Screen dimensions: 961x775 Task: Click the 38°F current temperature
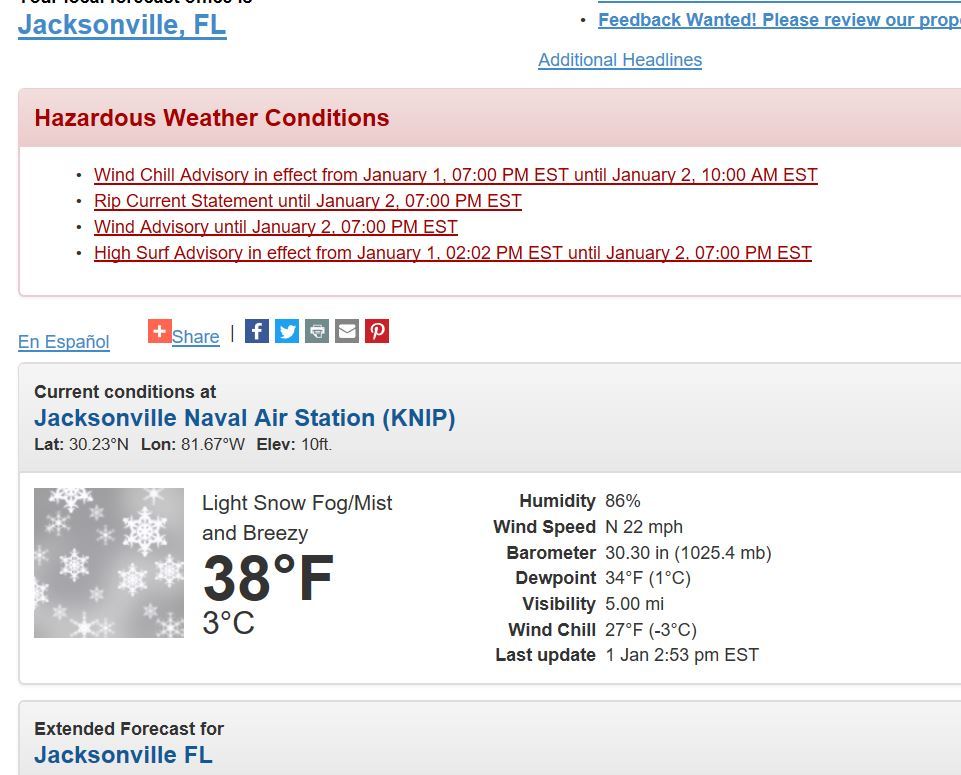coord(268,579)
